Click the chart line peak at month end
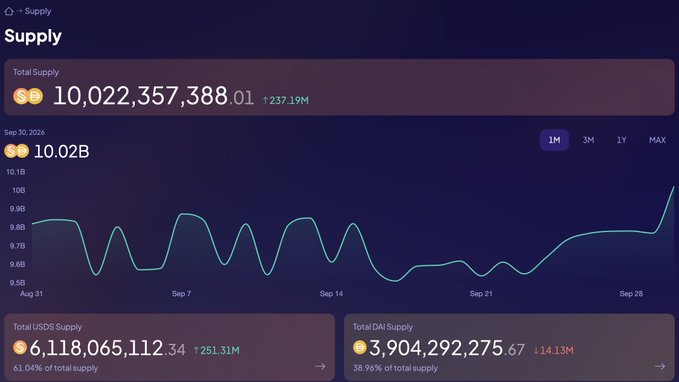679x382 pixels. click(x=673, y=188)
